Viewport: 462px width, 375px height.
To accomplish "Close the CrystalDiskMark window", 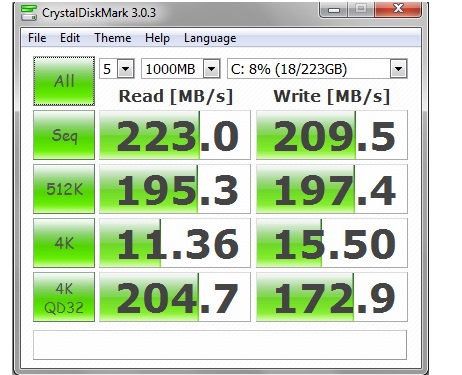I will (398, 9).
